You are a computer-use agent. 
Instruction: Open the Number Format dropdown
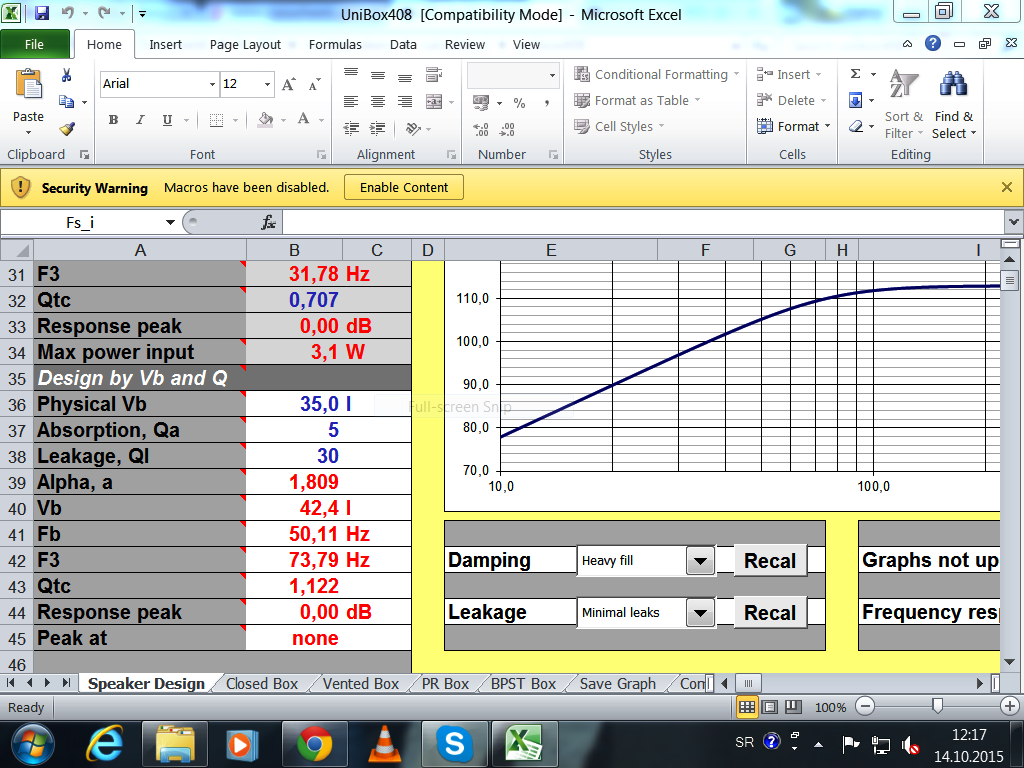click(552, 76)
